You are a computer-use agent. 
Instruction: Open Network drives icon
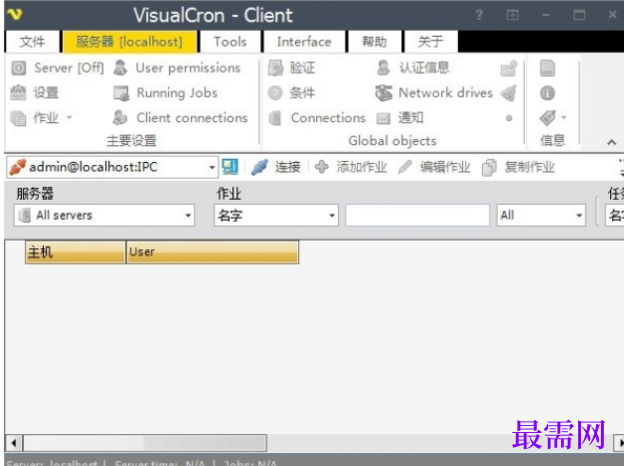(384, 93)
